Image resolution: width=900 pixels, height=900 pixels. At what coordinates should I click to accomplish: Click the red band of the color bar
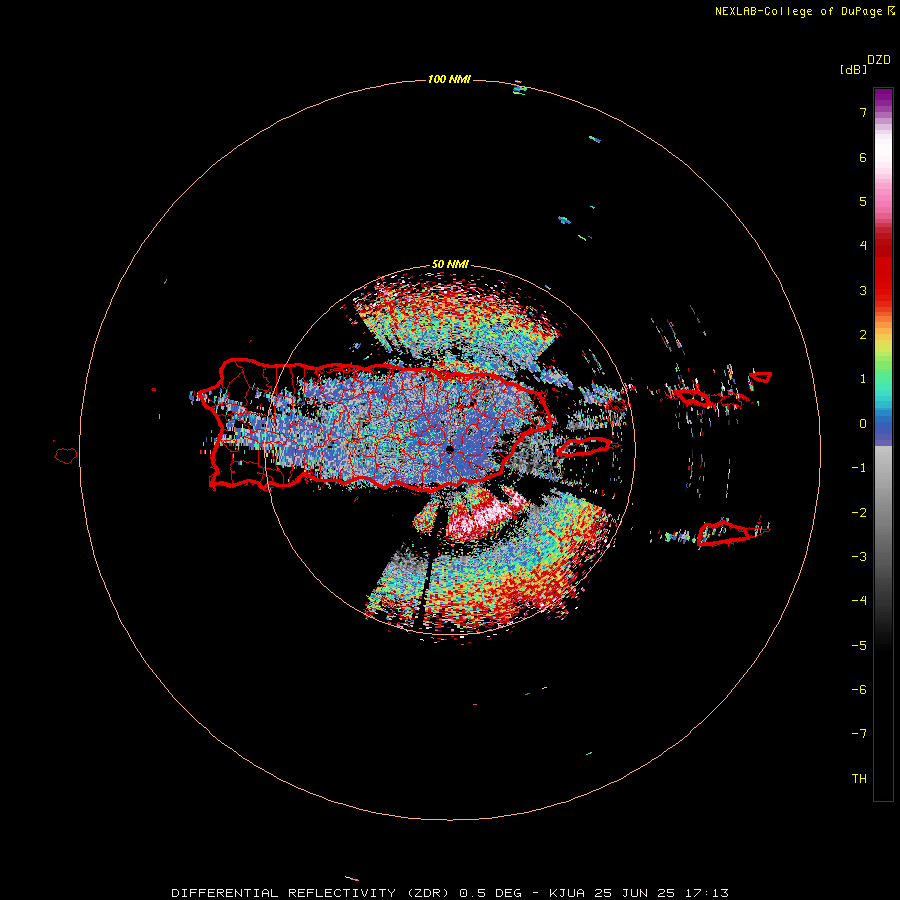pos(883,270)
